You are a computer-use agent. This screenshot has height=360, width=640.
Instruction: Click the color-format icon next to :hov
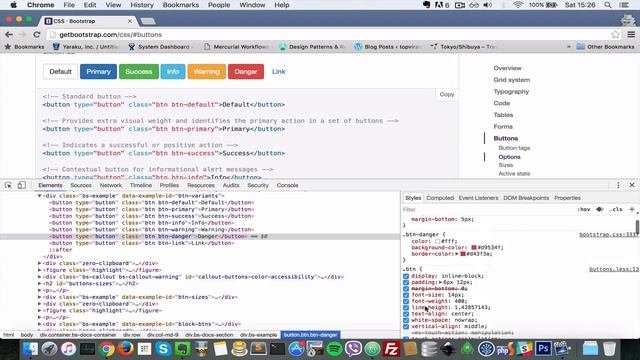pos(600,209)
